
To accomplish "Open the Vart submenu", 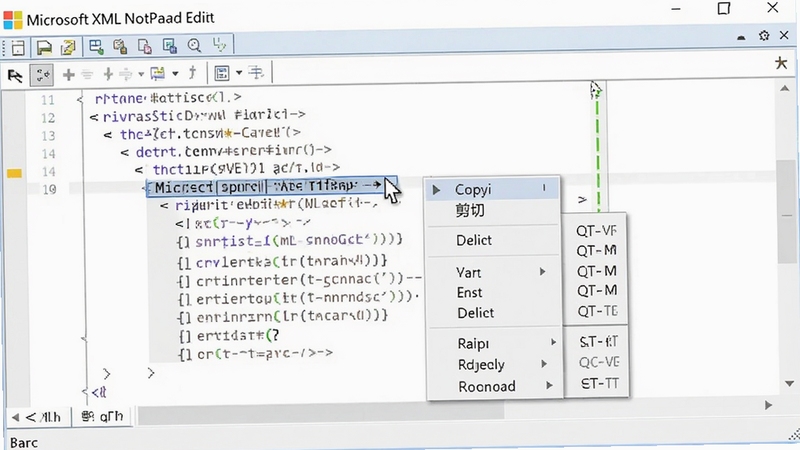I will [492, 272].
